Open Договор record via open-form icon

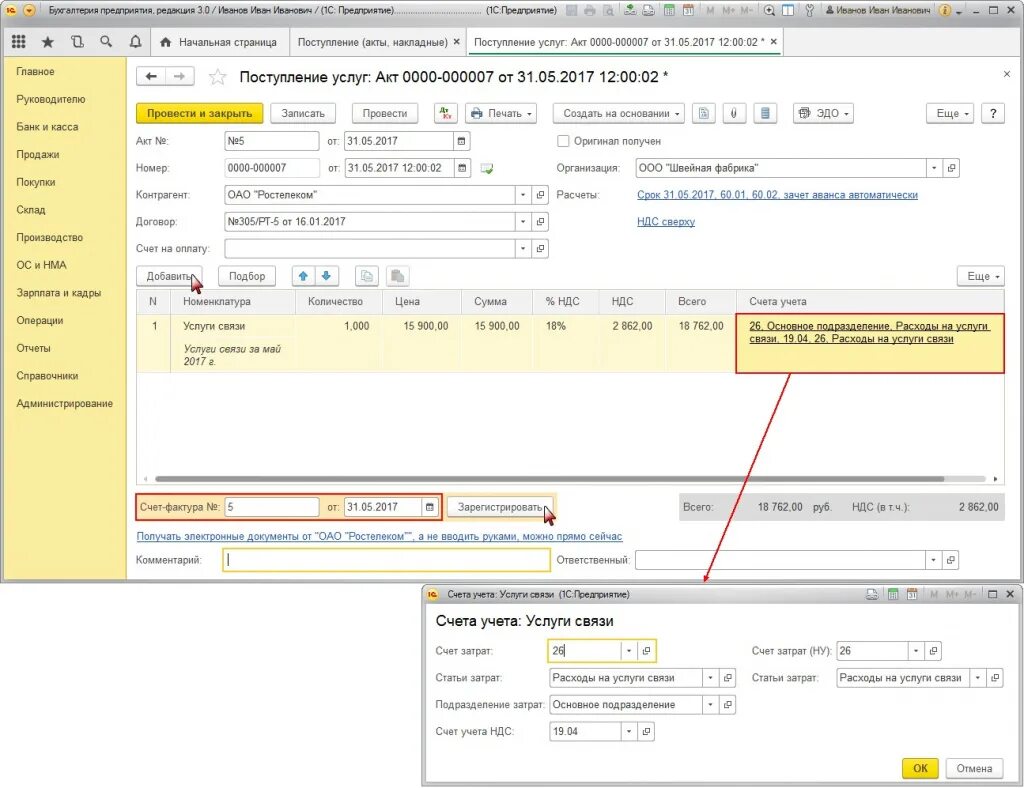pos(540,221)
